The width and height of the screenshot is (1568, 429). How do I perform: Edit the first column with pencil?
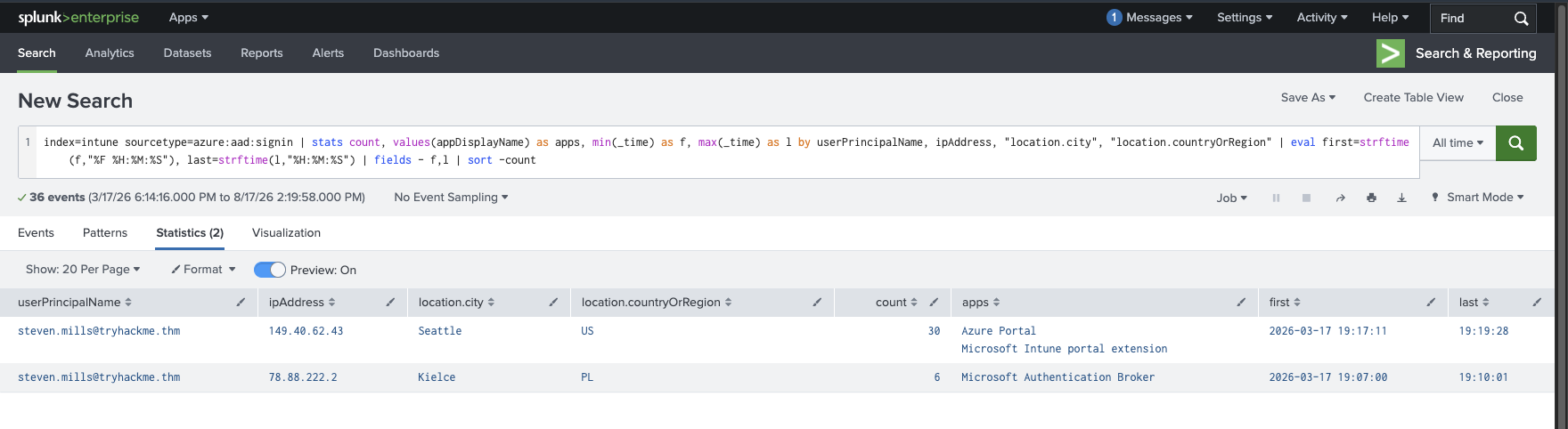pos(1431,303)
